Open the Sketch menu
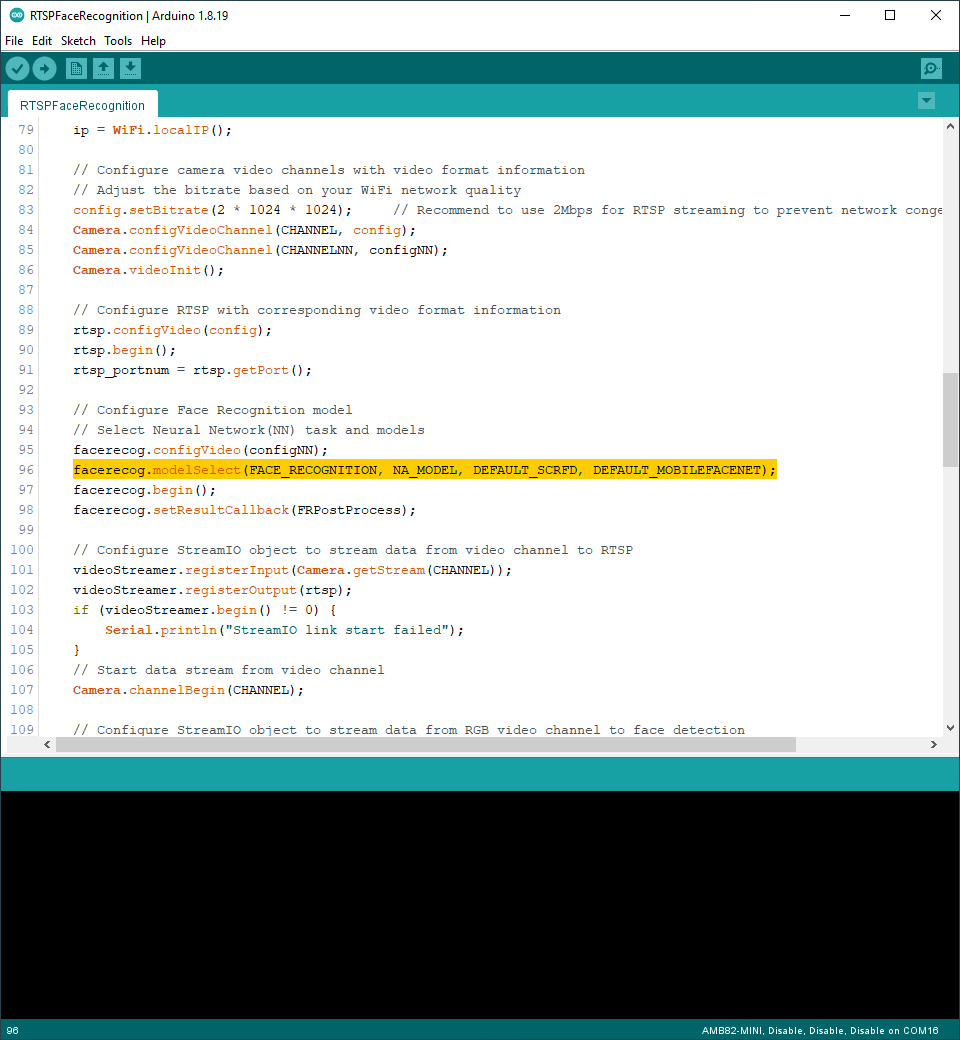The width and height of the screenshot is (960, 1040). click(x=78, y=41)
